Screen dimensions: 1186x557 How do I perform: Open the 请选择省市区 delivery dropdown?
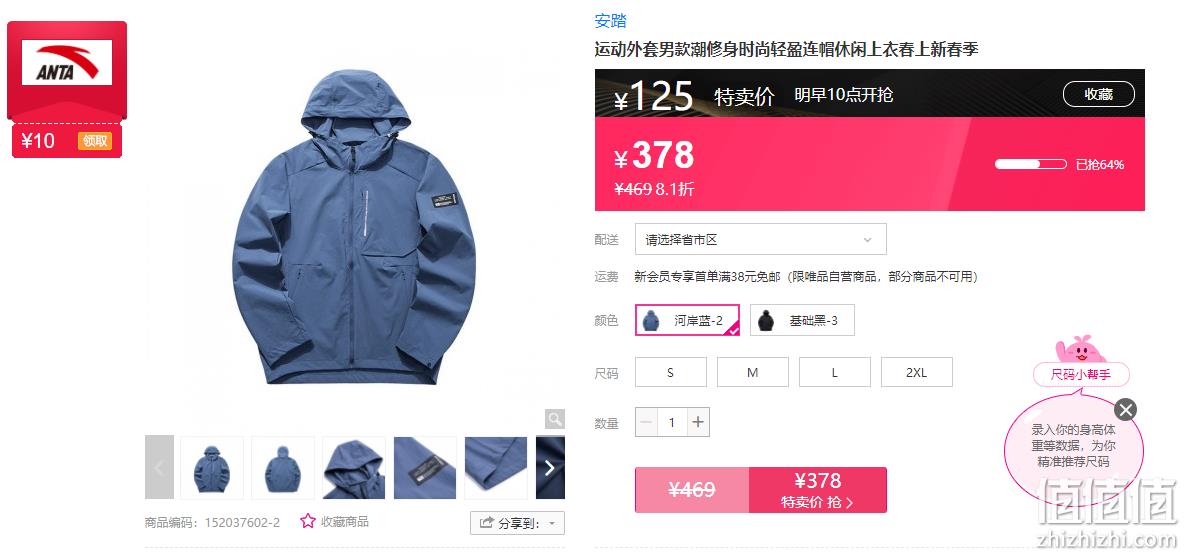point(760,240)
